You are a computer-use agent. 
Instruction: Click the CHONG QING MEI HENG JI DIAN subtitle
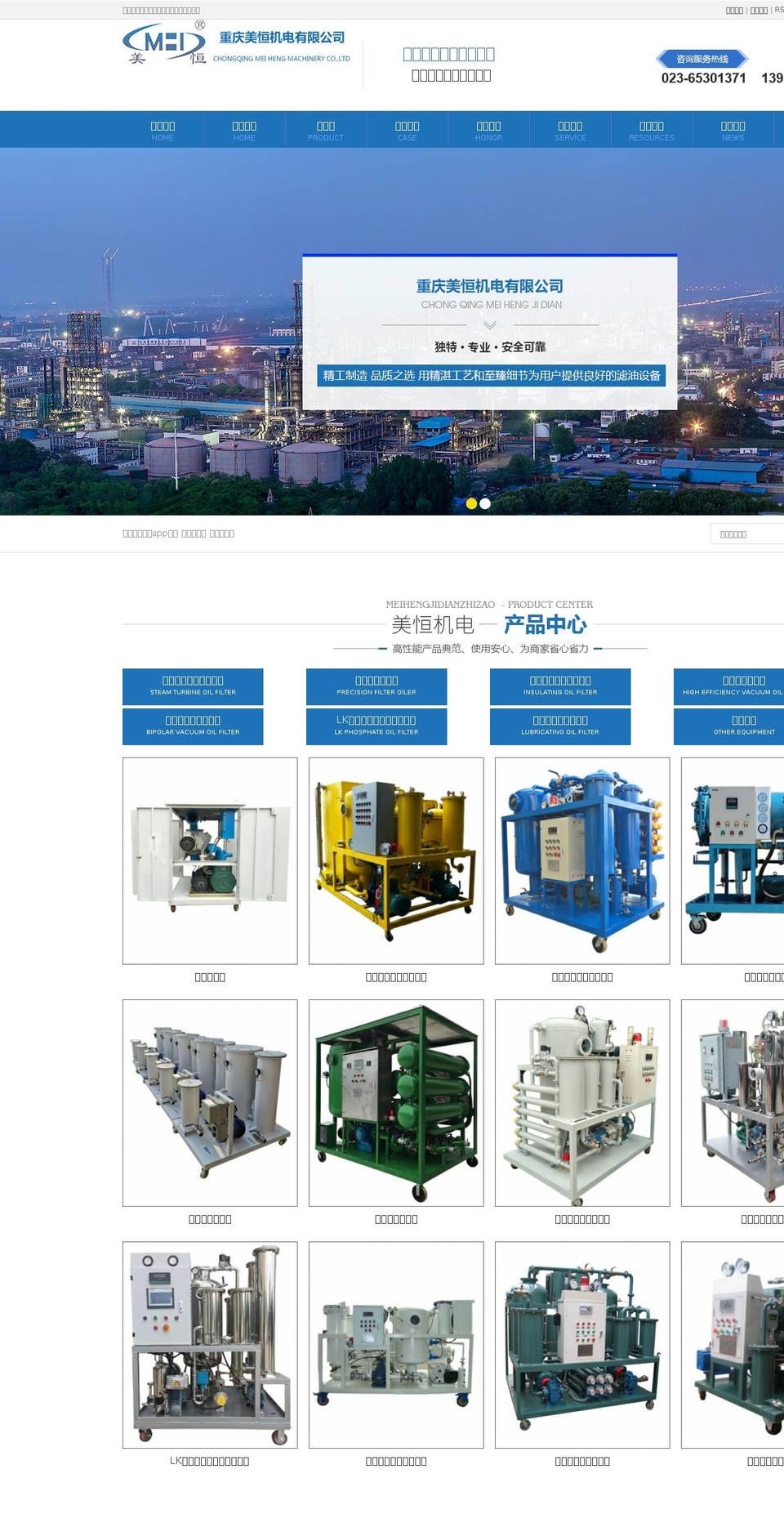click(492, 305)
